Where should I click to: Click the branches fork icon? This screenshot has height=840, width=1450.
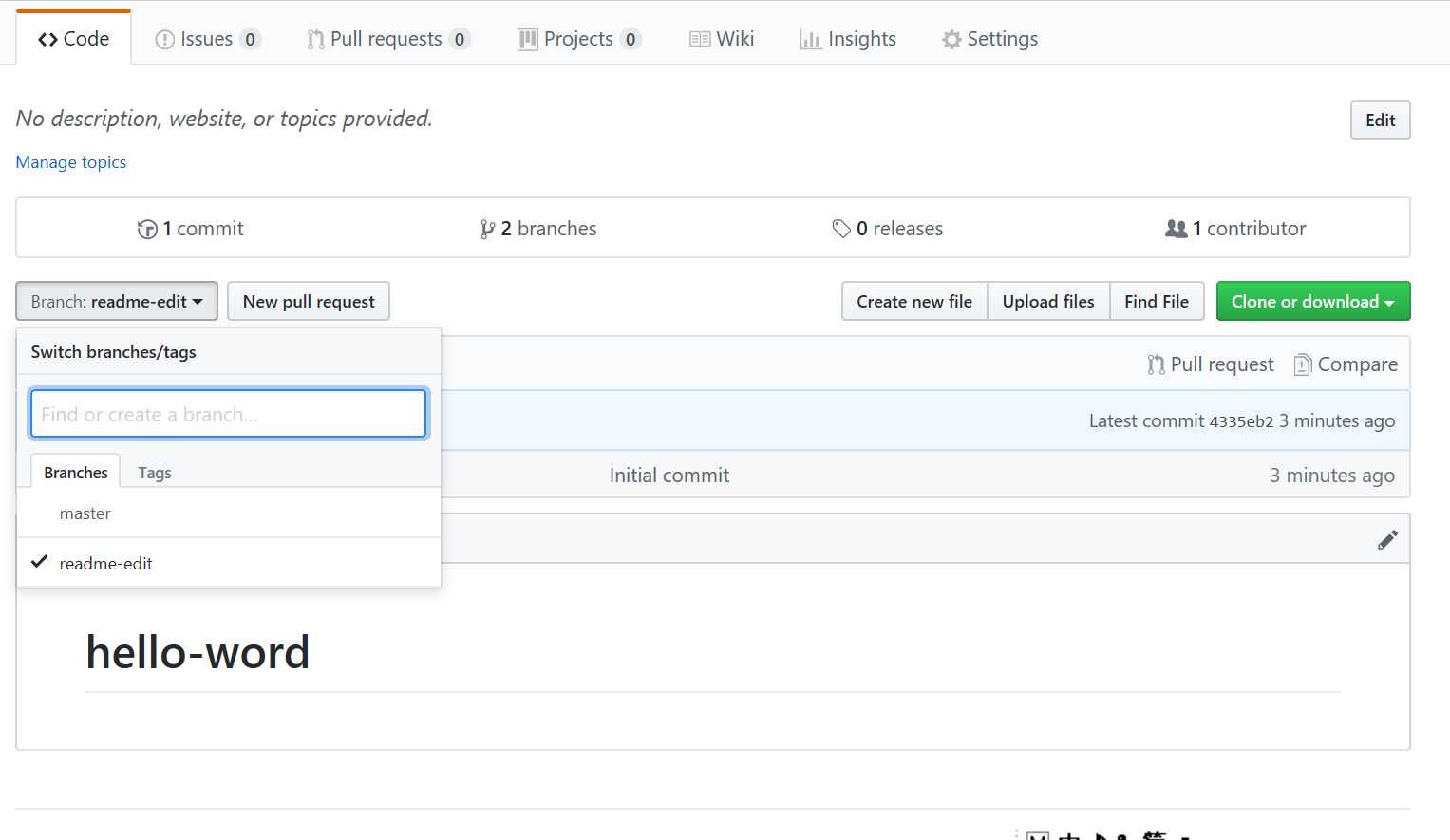[x=487, y=229]
